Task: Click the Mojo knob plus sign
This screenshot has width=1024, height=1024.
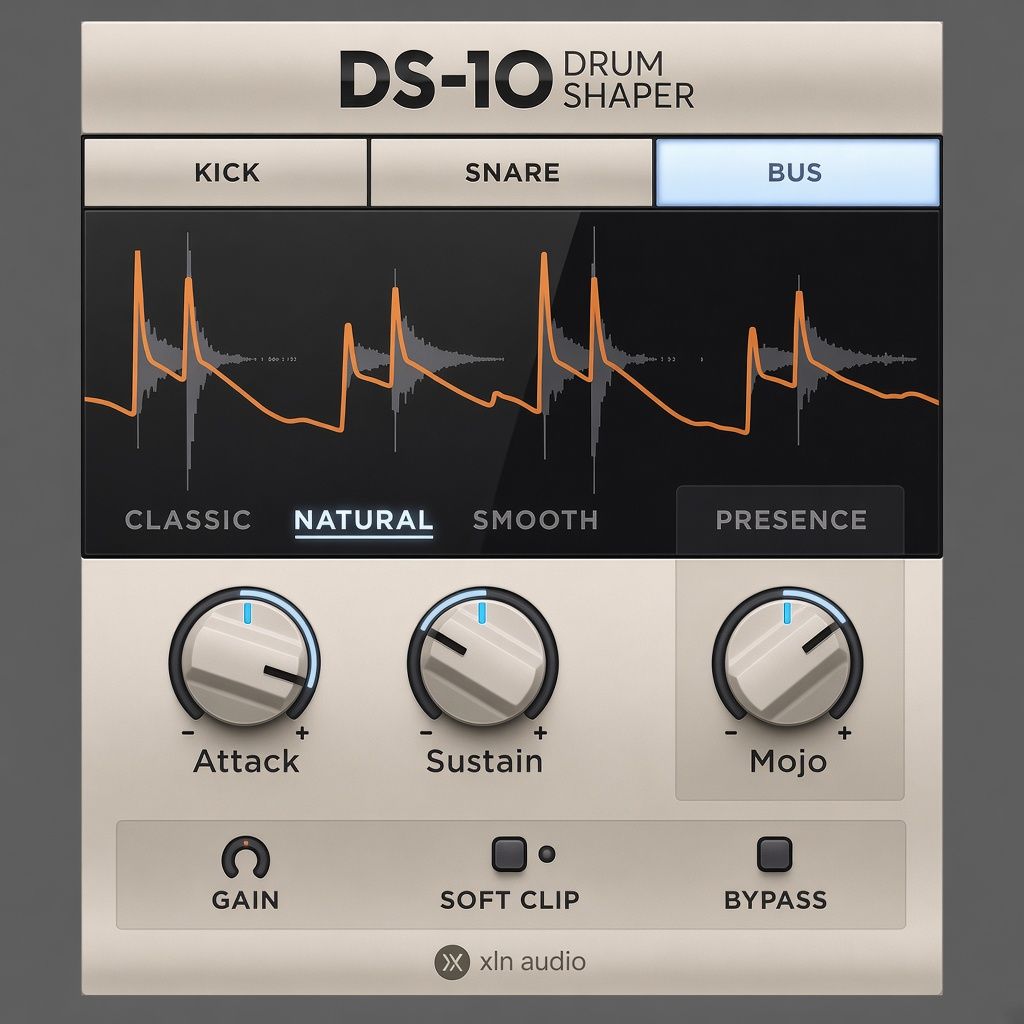Action: click(x=844, y=733)
